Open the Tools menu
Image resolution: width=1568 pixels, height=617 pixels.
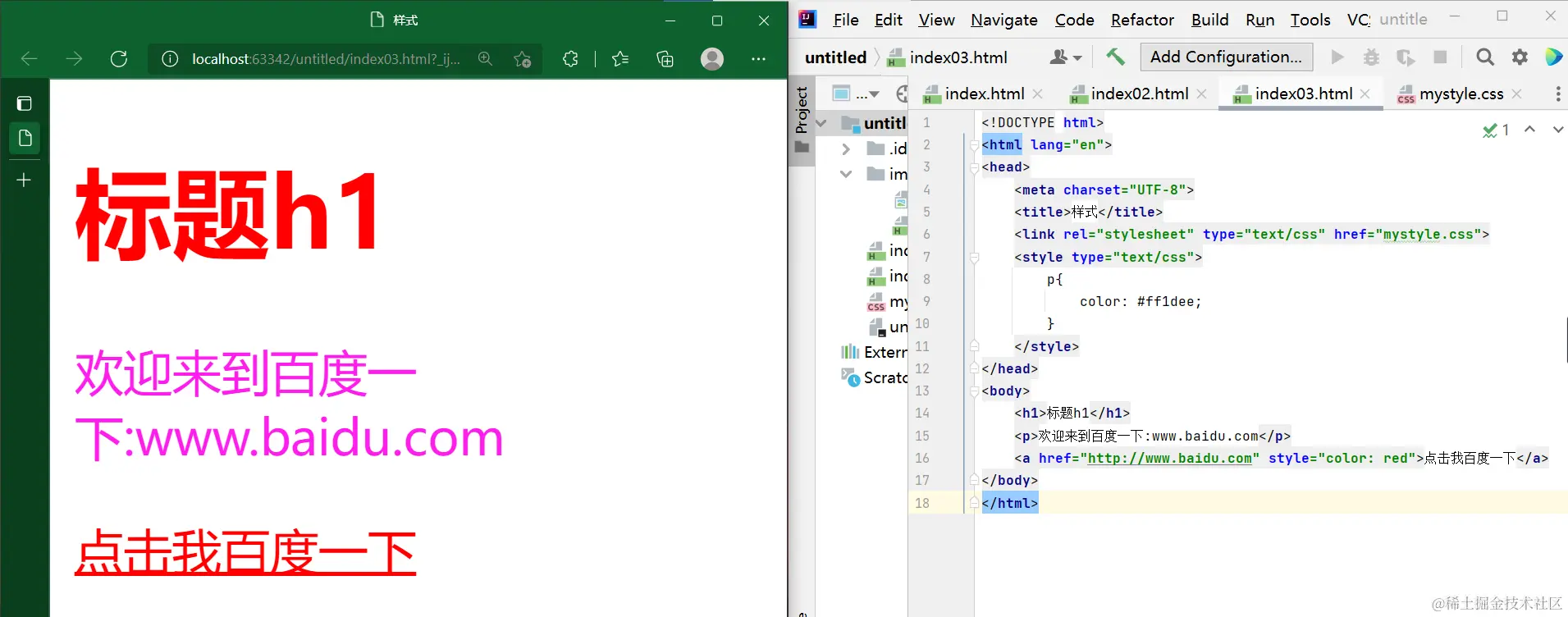(x=1310, y=20)
